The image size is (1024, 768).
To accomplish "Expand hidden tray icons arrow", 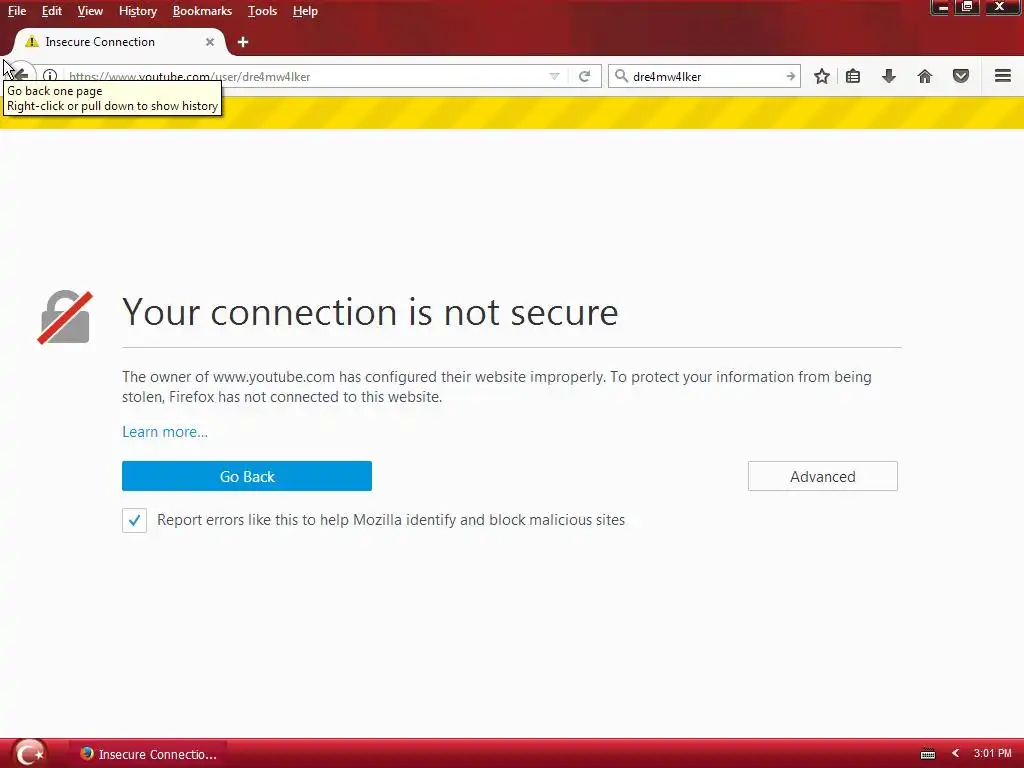I will click(955, 754).
